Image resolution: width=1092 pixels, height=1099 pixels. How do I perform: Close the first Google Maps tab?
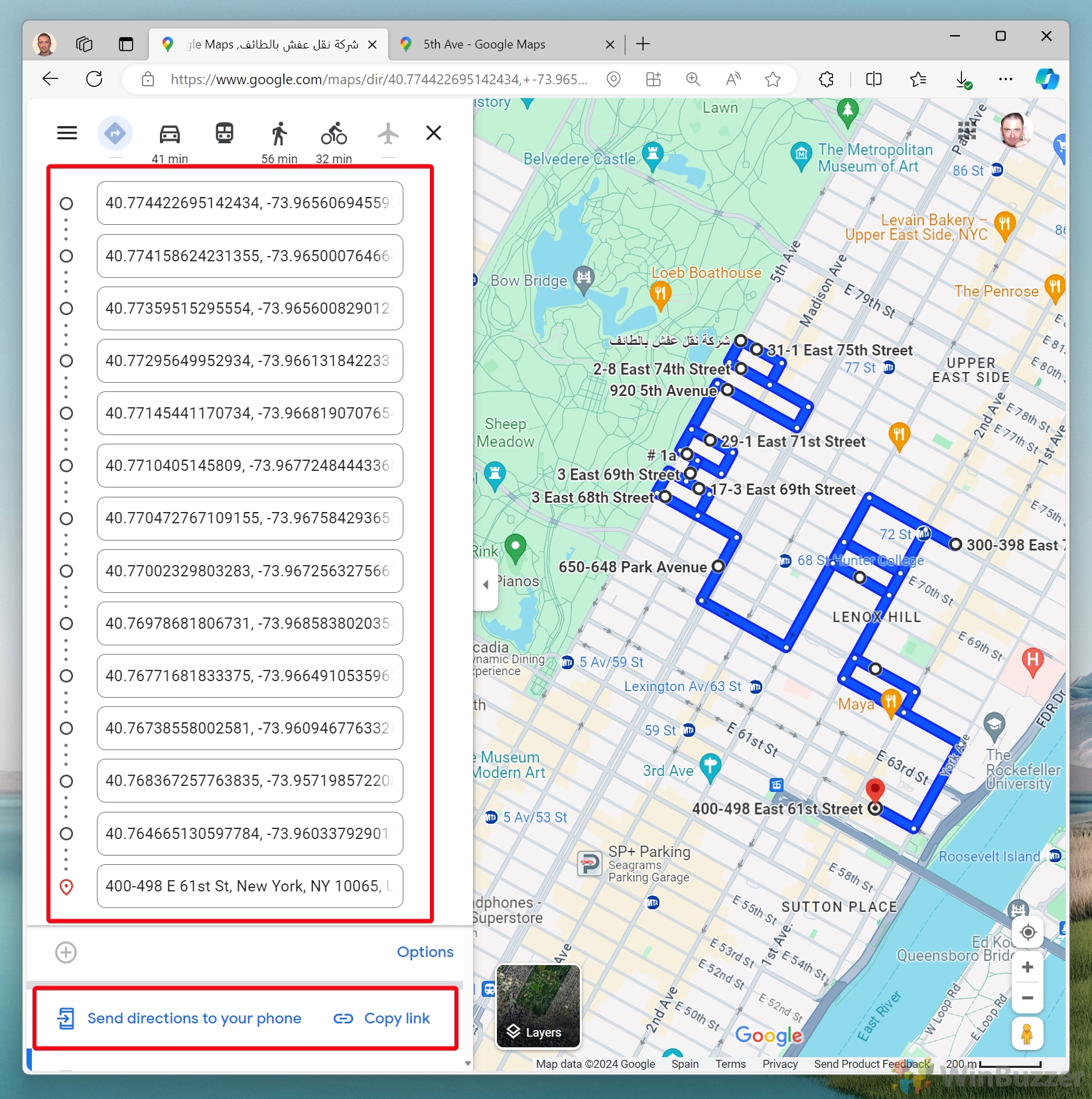point(373,44)
